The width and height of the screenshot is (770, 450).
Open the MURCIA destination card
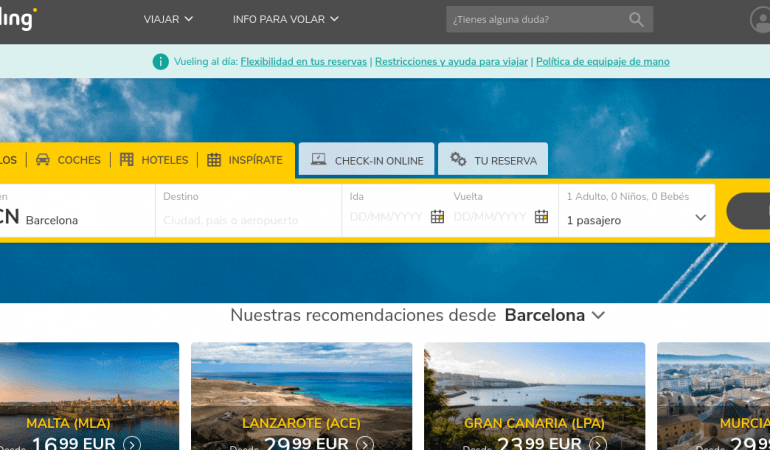pos(714,396)
